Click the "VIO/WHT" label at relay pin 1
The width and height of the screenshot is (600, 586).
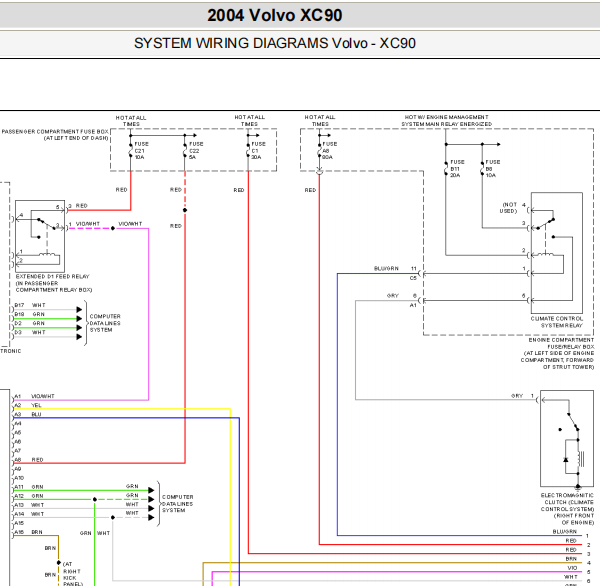[88, 224]
